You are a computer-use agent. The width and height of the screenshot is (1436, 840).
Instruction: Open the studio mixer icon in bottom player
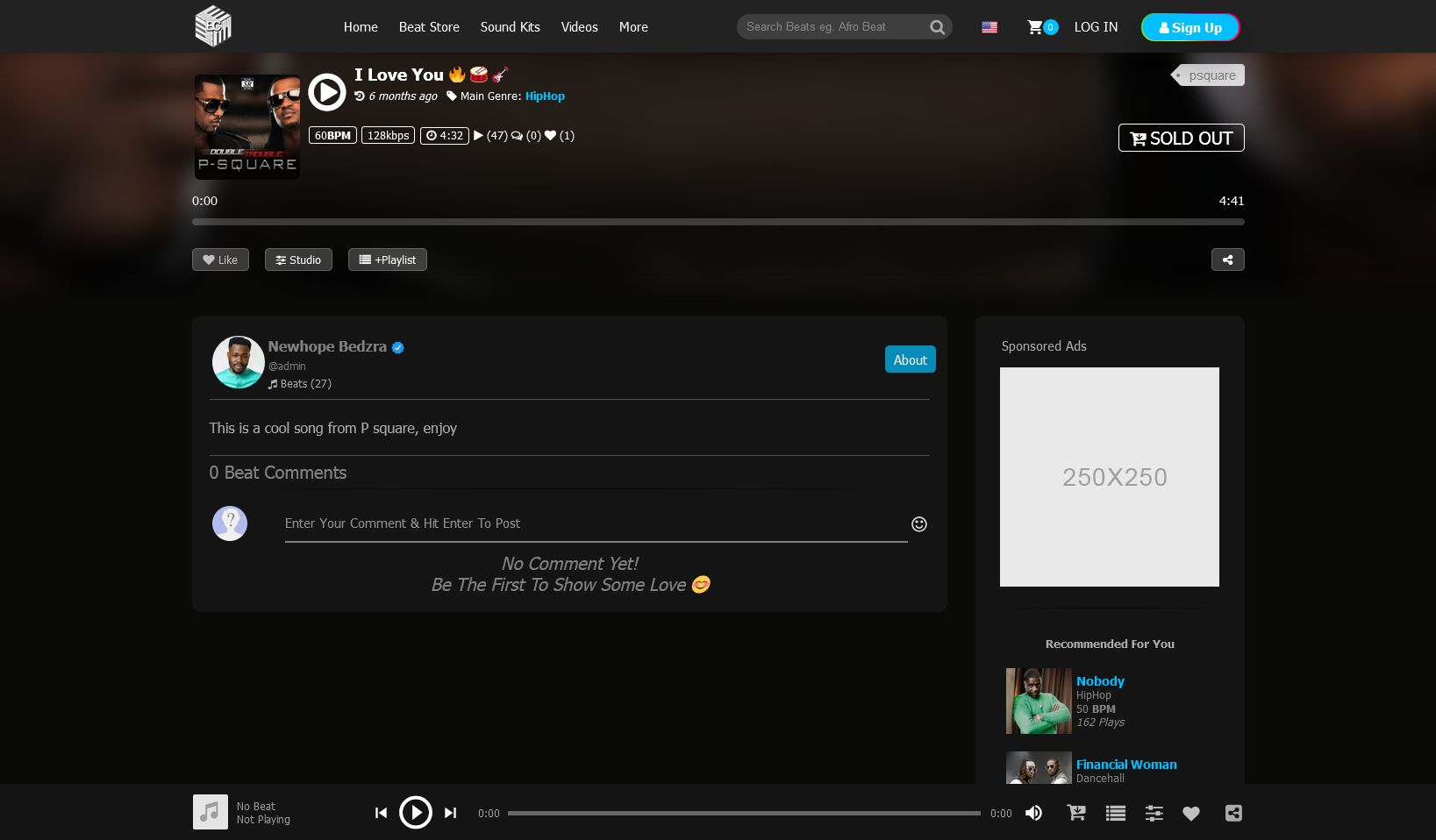pos(1154,813)
